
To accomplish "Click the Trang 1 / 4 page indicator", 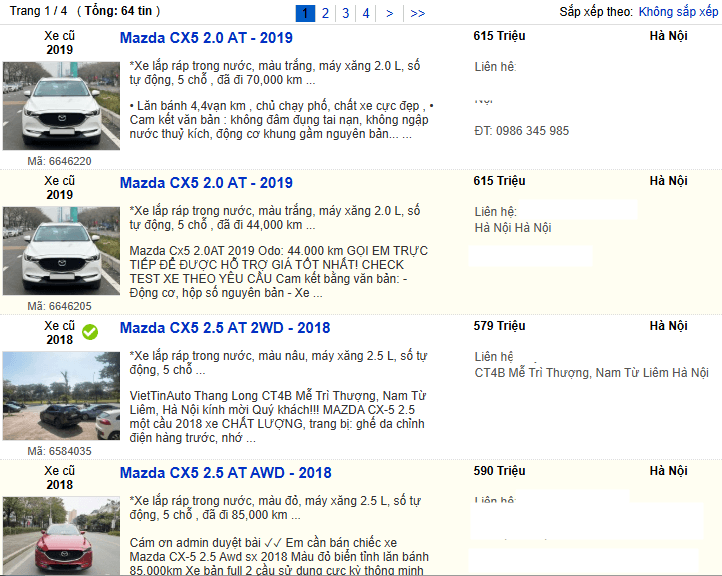I will [x=38, y=11].
